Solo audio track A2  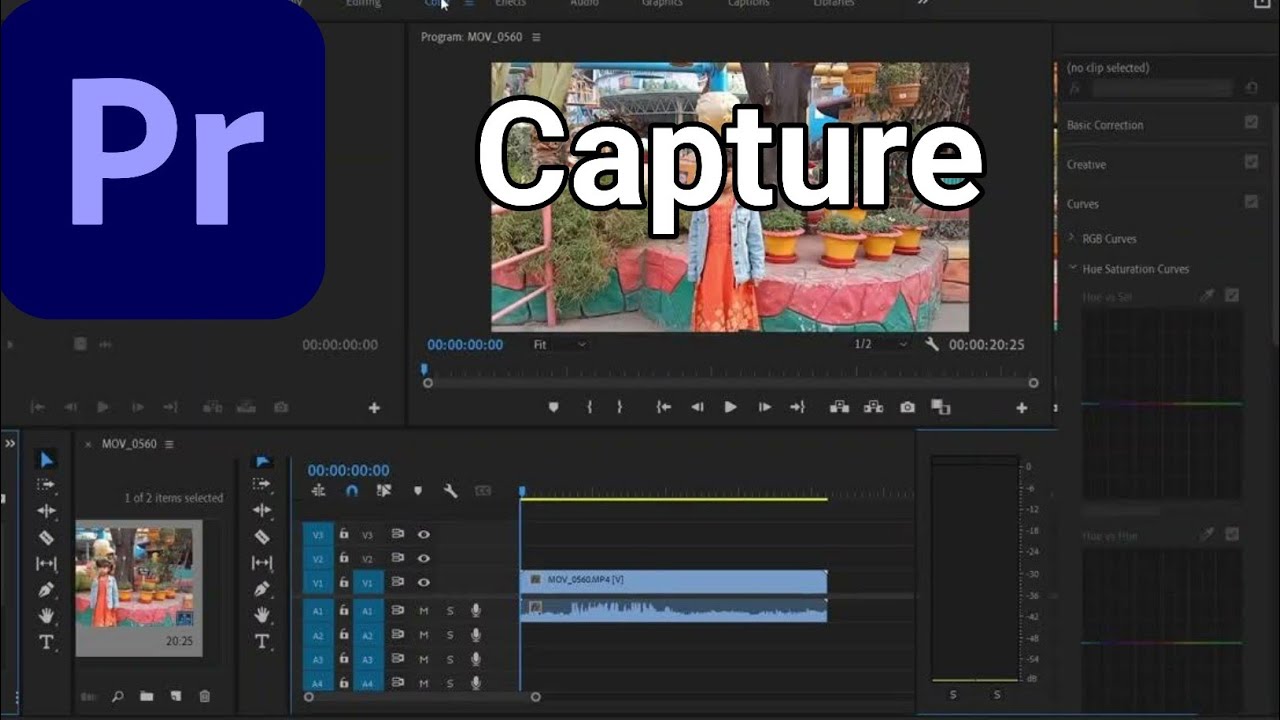click(450, 635)
